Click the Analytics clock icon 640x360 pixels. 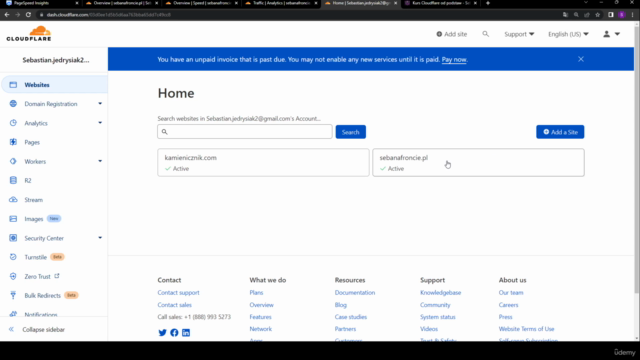(x=13, y=123)
